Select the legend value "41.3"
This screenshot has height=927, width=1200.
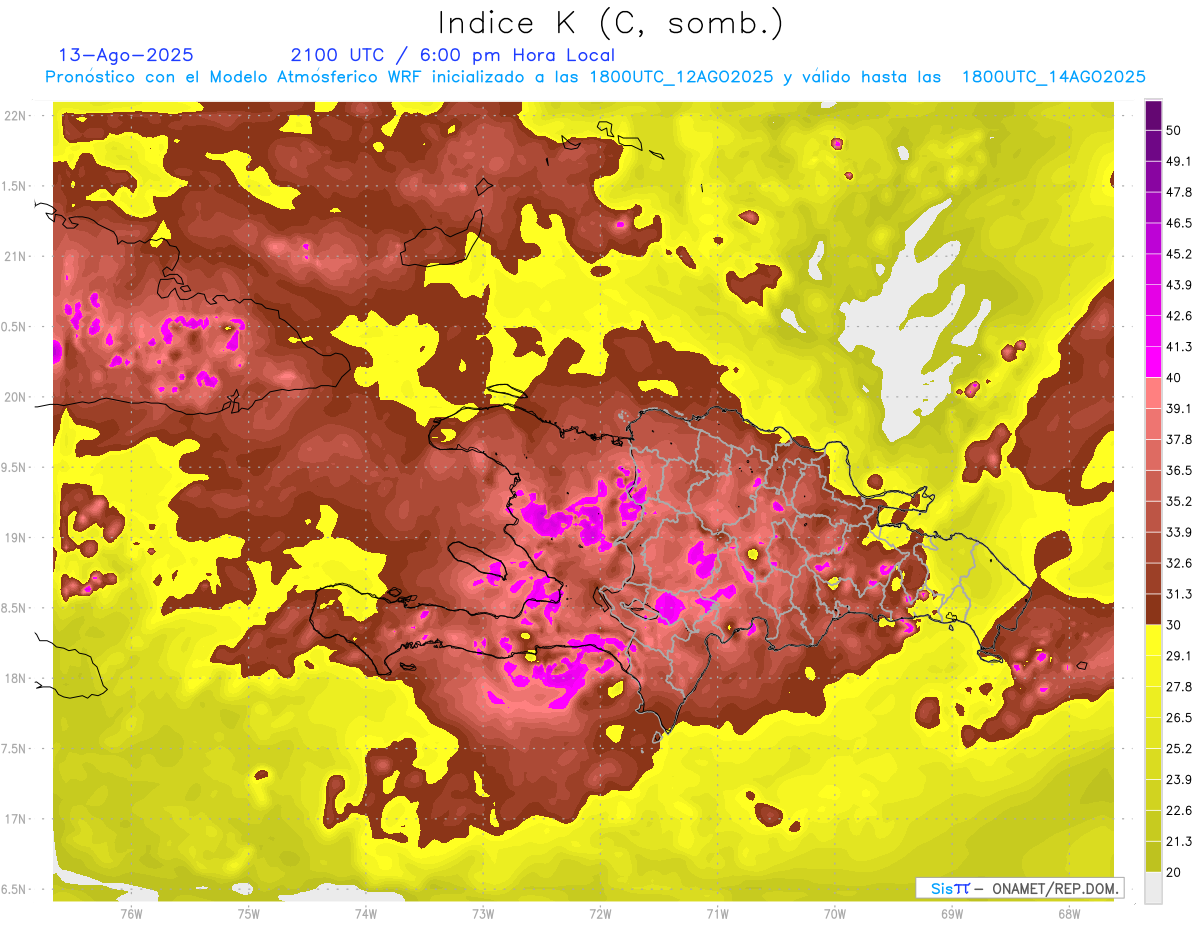tap(1178, 347)
